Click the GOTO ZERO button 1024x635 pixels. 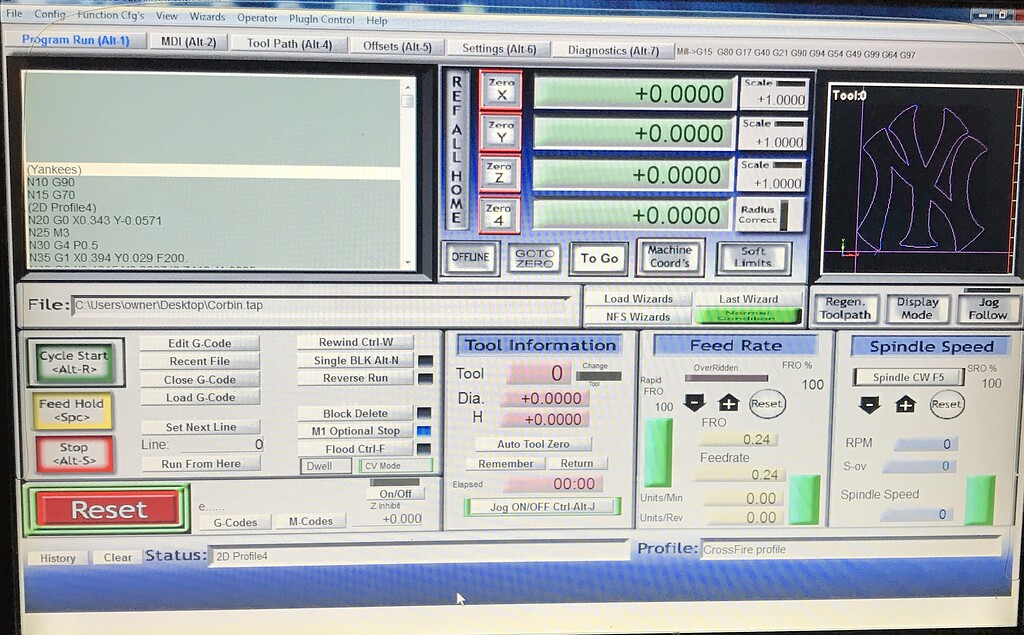pyautogui.click(x=535, y=258)
